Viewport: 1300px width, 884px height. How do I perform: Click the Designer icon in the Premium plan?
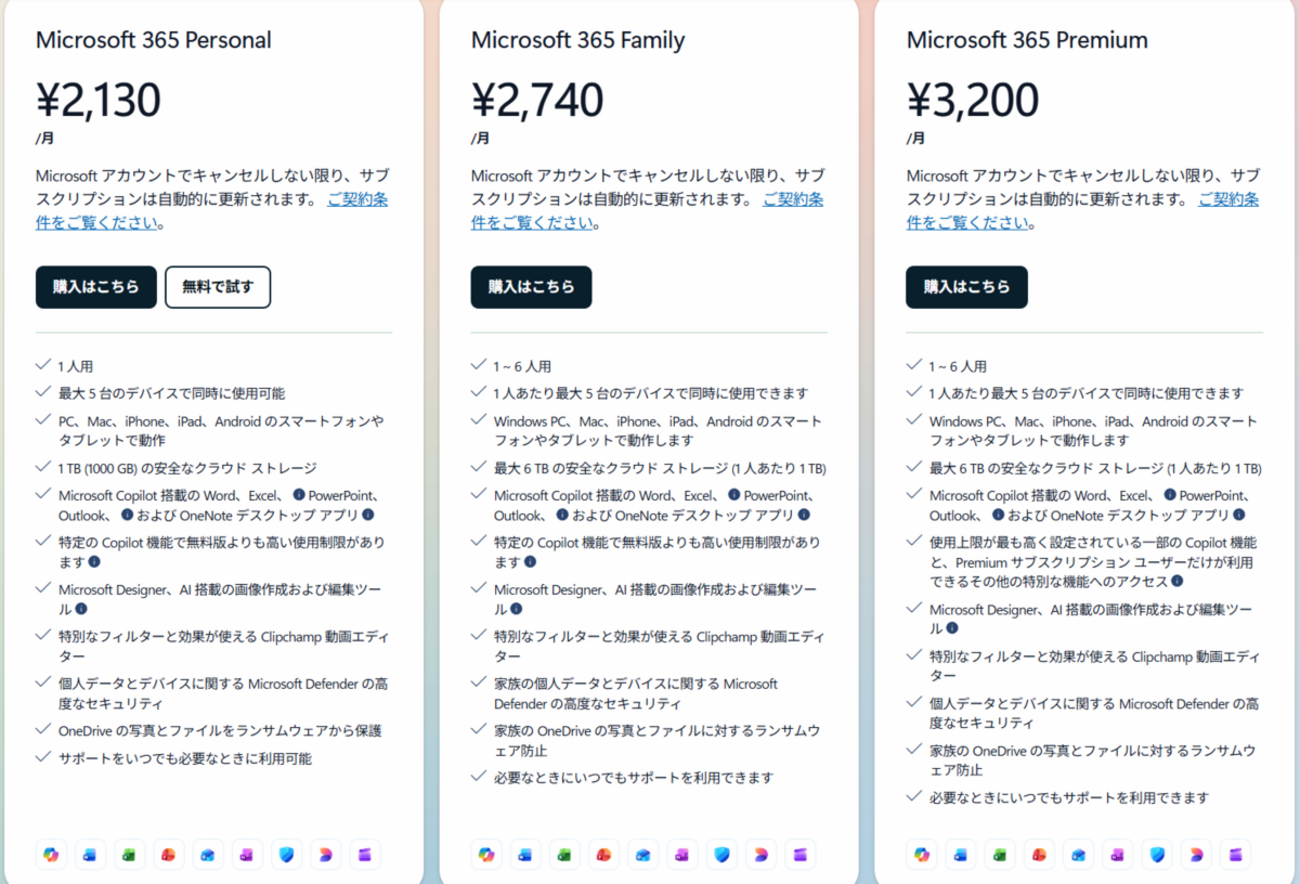pos(1195,854)
